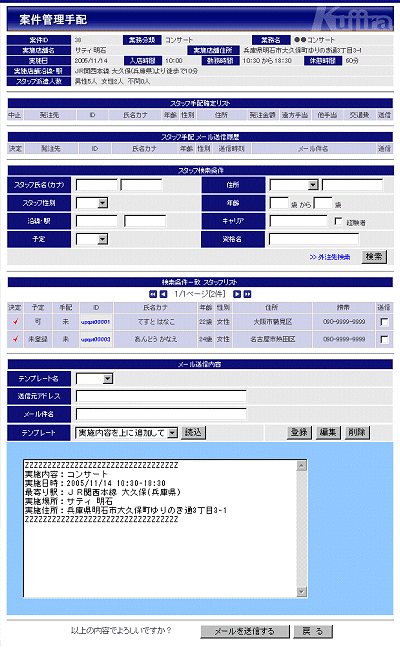
Task: Open staff ID link upqa00001
Action: pos(96,322)
